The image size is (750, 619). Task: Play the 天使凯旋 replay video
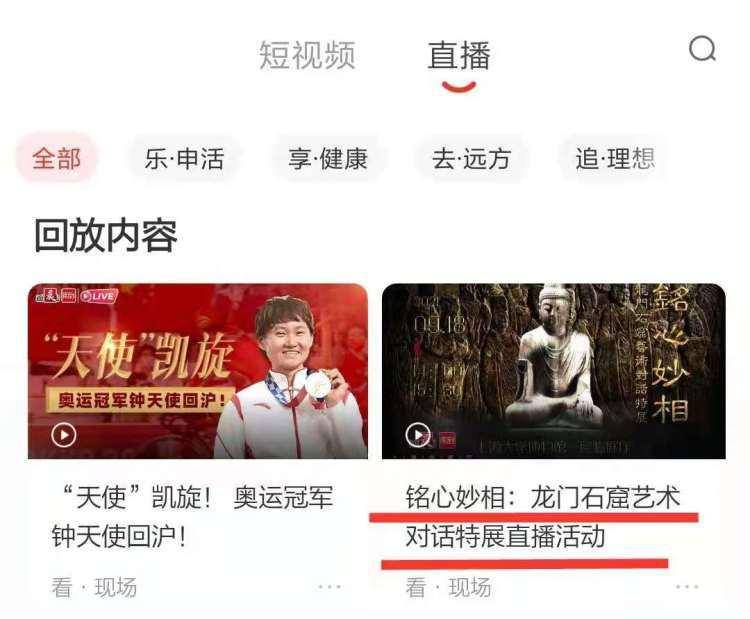coord(64,435)
